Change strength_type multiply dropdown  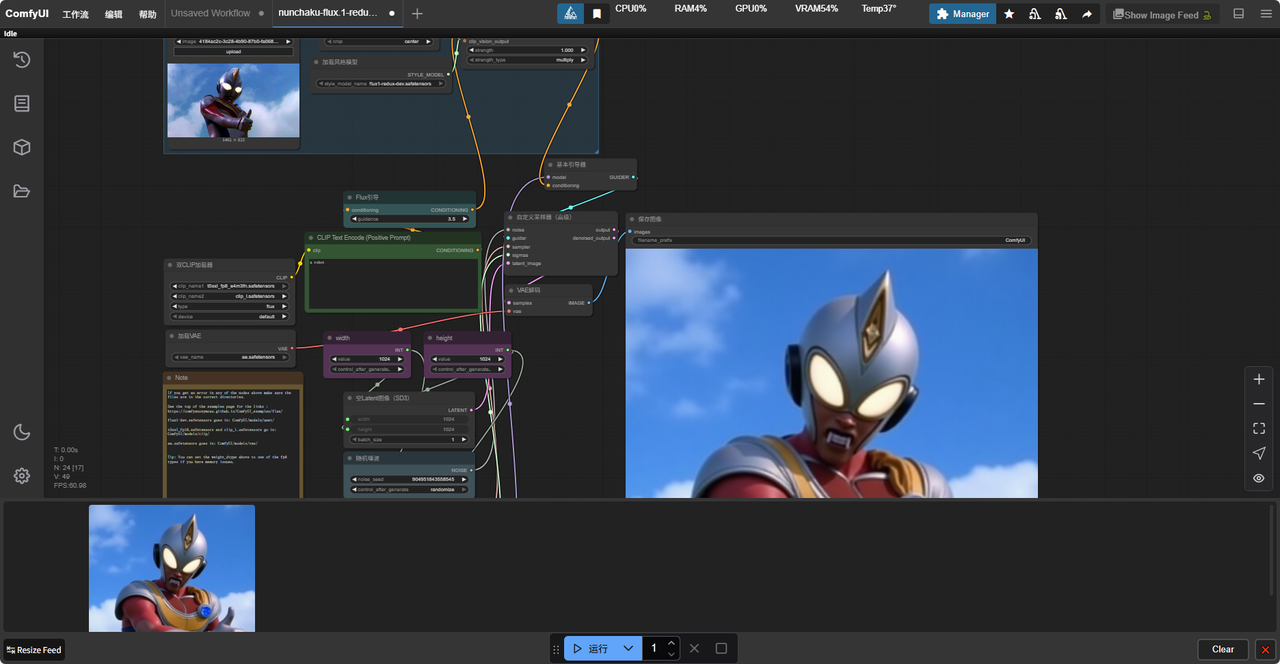click(527, 60)
